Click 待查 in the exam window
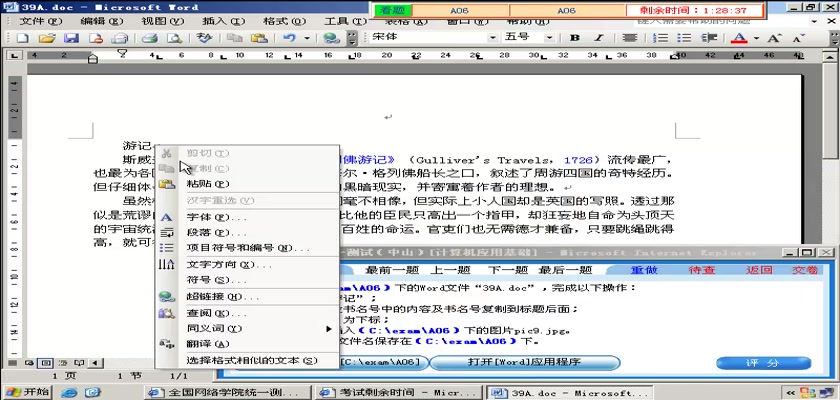 [702, 270]
